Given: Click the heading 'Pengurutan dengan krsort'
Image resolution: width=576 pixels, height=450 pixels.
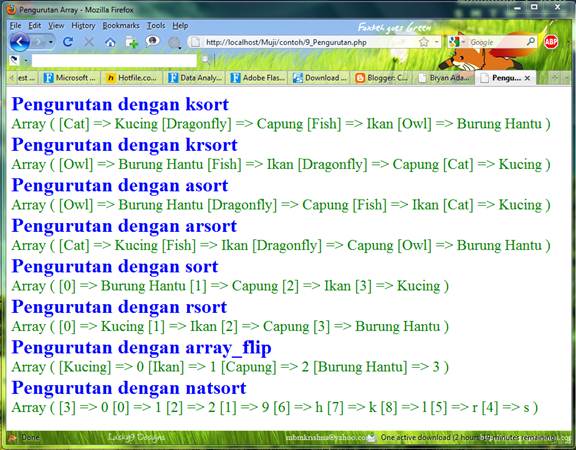Looking at the screenshot, I should pyautogui.click(x=125, y=145).
